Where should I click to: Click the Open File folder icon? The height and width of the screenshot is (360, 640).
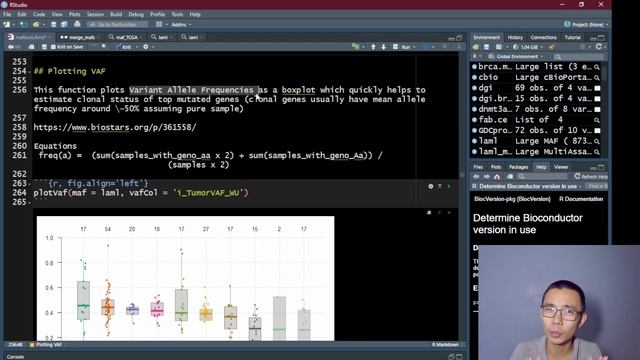[x=36, y=24]
